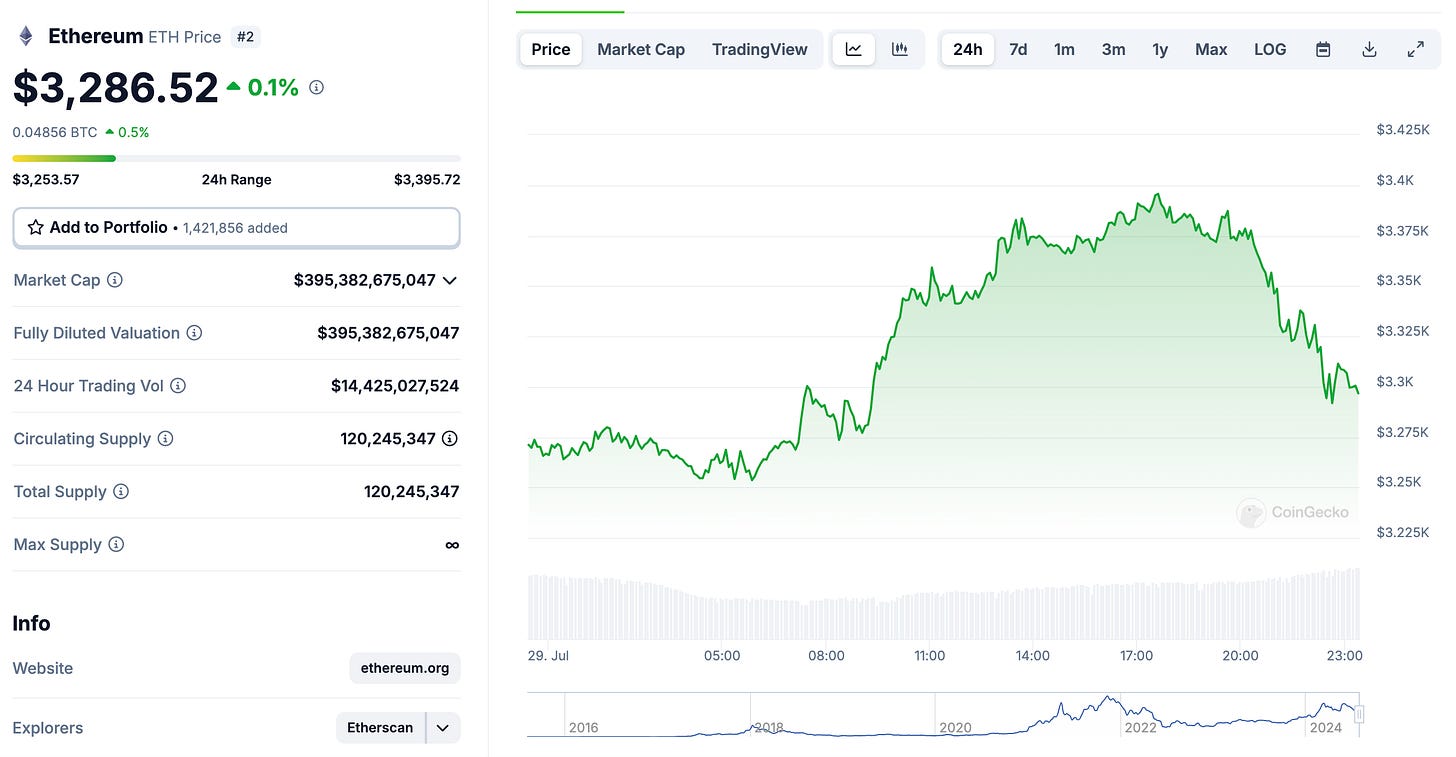Click the star icon in Add to Portfolio
This screenshot has height=757, width=1456.
[x=35, y=228]
